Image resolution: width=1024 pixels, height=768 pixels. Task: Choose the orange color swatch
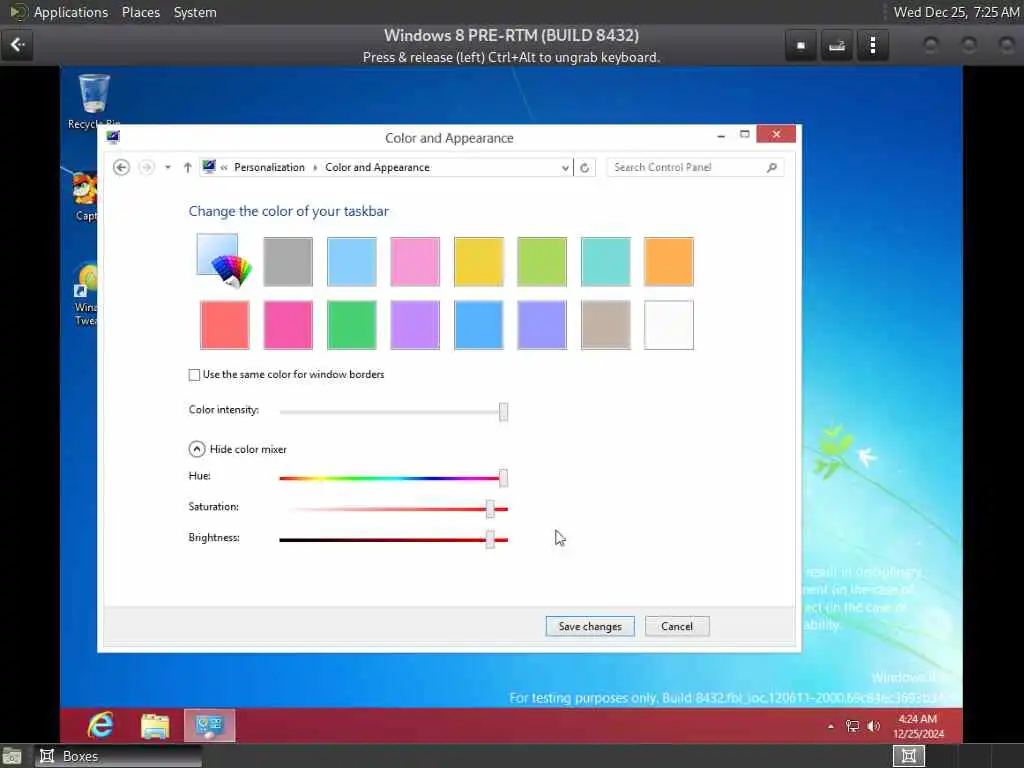669,261
